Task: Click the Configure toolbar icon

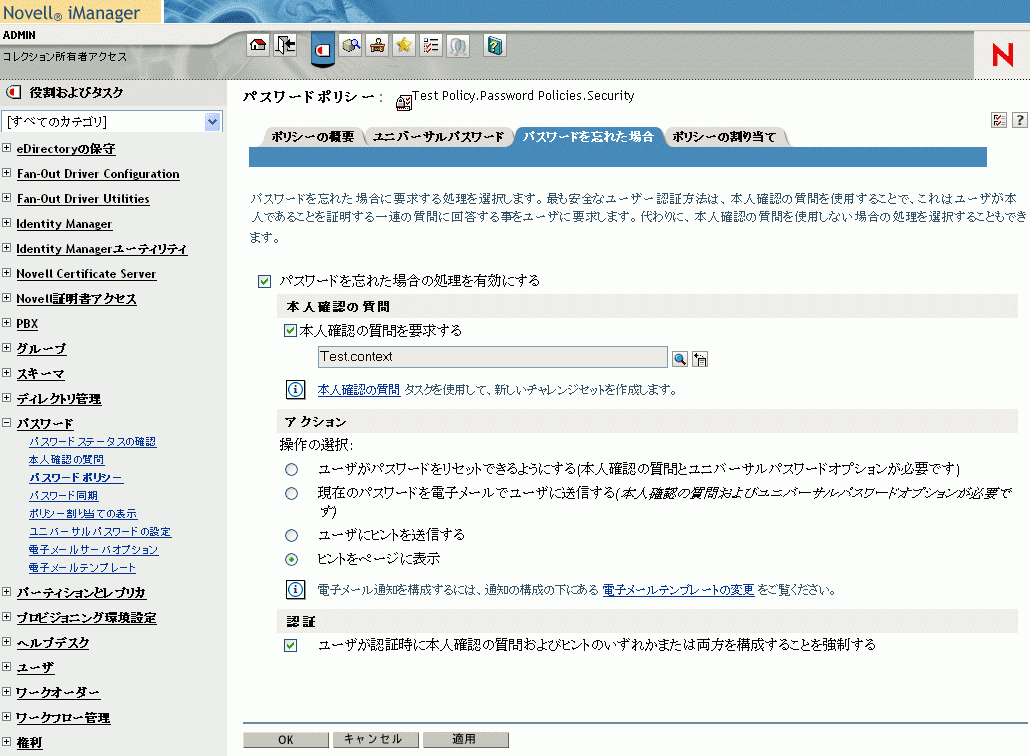Action: coord(377,45)
